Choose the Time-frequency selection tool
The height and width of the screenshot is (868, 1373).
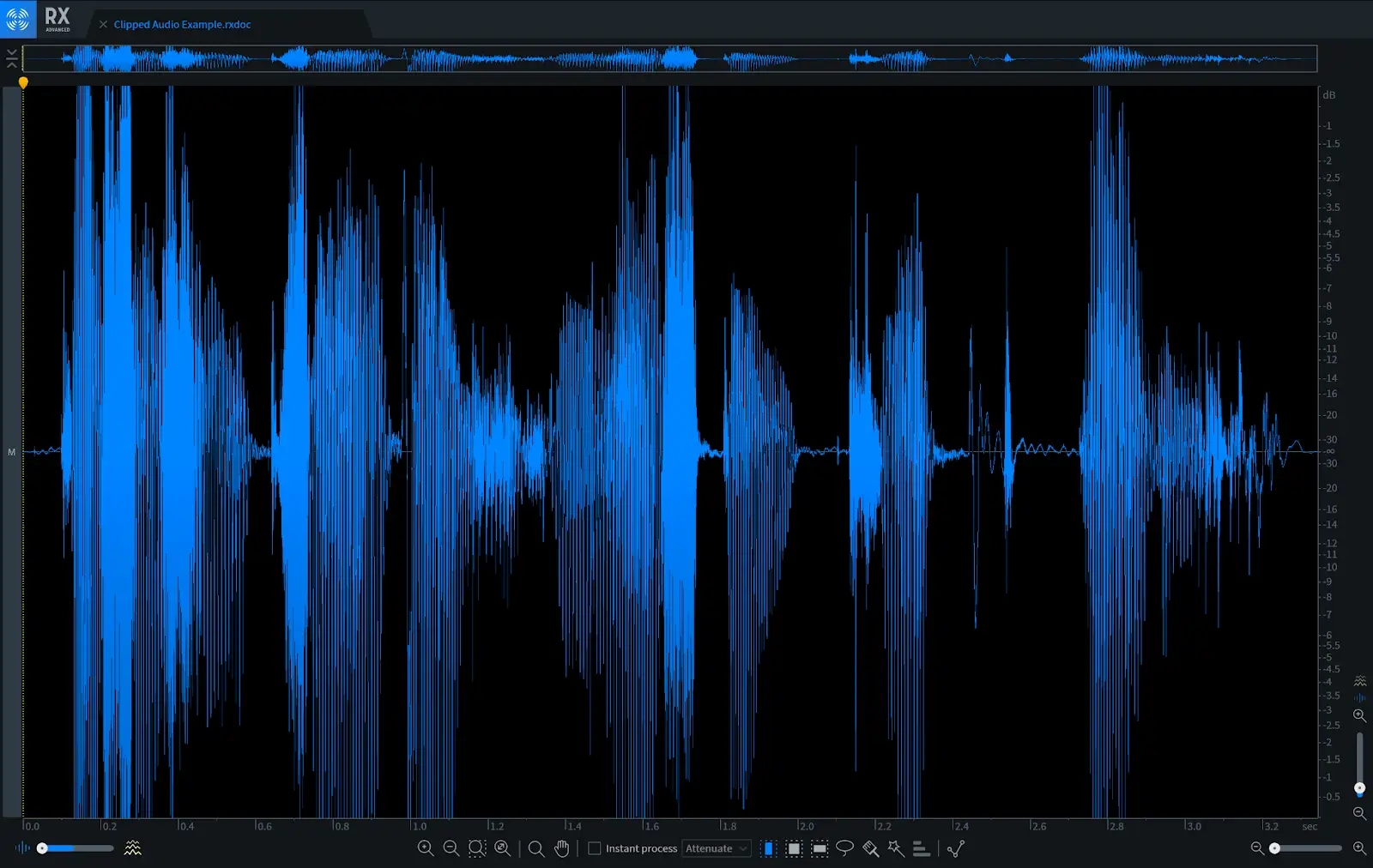[794, 848]
